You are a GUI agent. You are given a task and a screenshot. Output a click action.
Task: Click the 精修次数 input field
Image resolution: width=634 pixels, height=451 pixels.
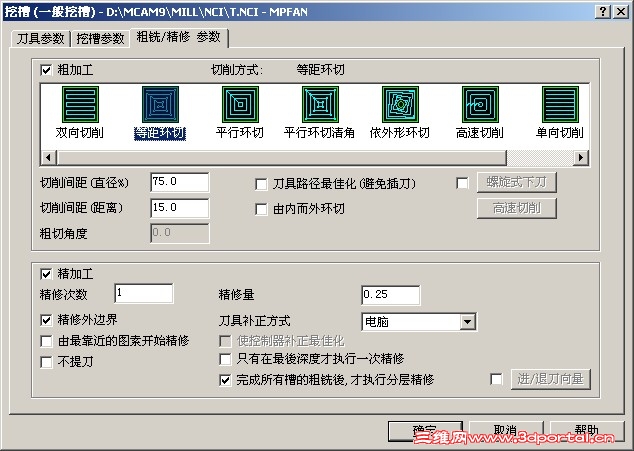point(144,293)
